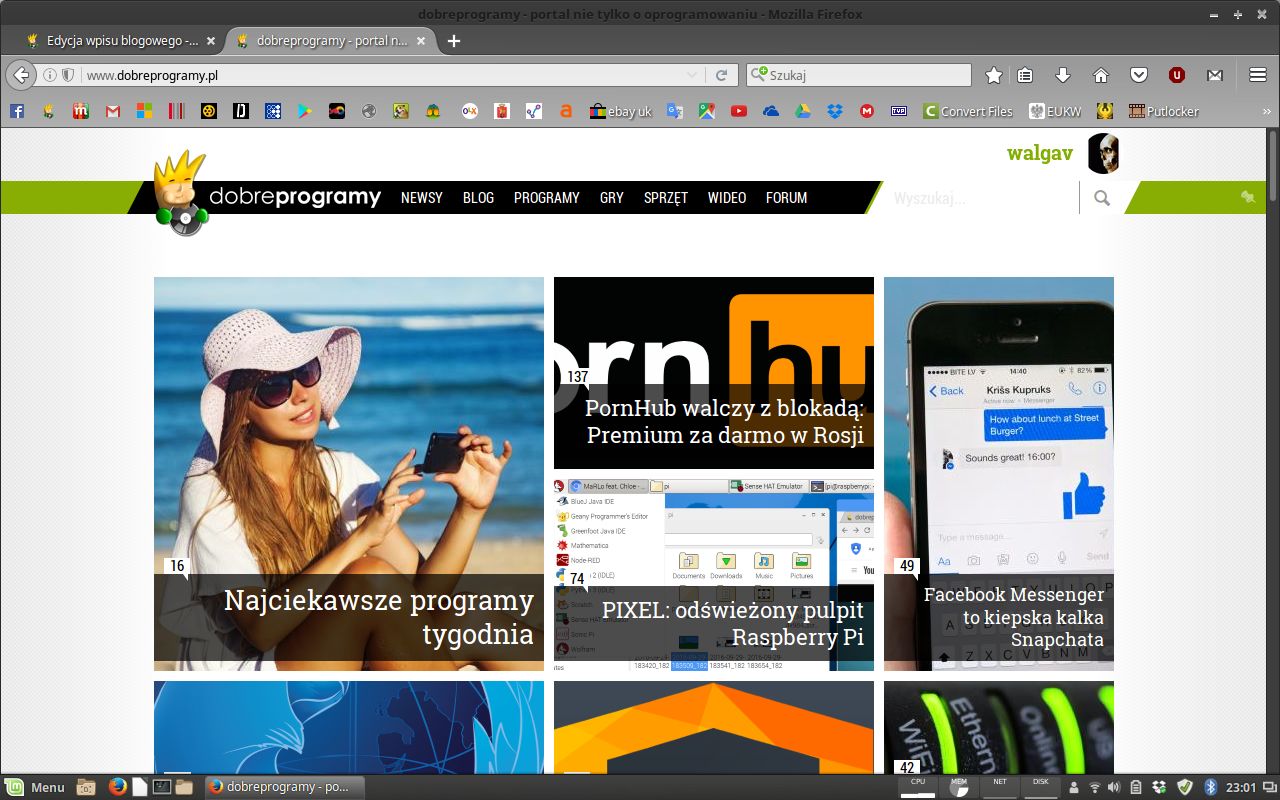The image size is (1280, 800).
Task: Select the dobreprogramy portal tab
Action: (331, 41)
